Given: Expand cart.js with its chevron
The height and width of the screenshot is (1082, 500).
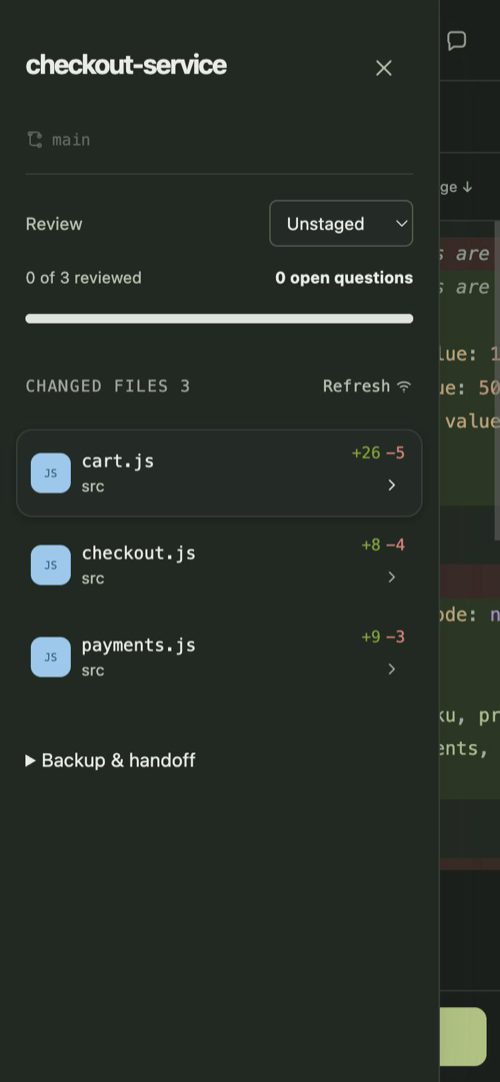Looking at the screenshot, I should click(392, 485).
